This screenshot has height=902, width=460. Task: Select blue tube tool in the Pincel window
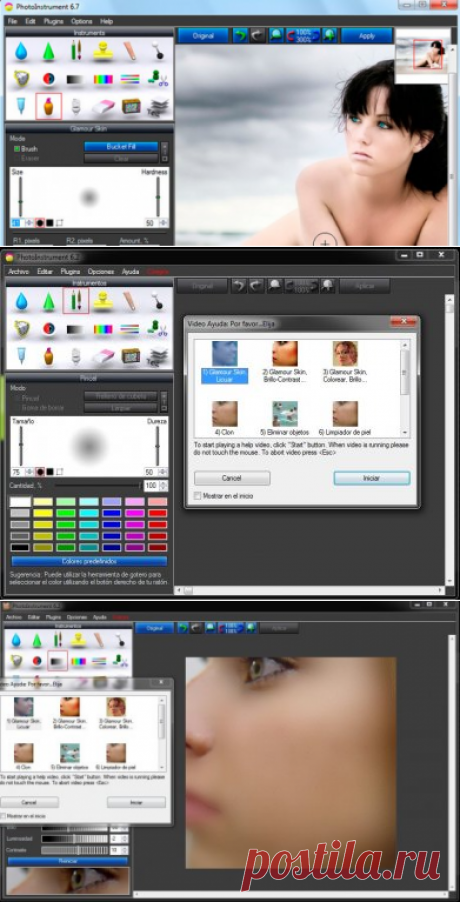click(21, 356)
